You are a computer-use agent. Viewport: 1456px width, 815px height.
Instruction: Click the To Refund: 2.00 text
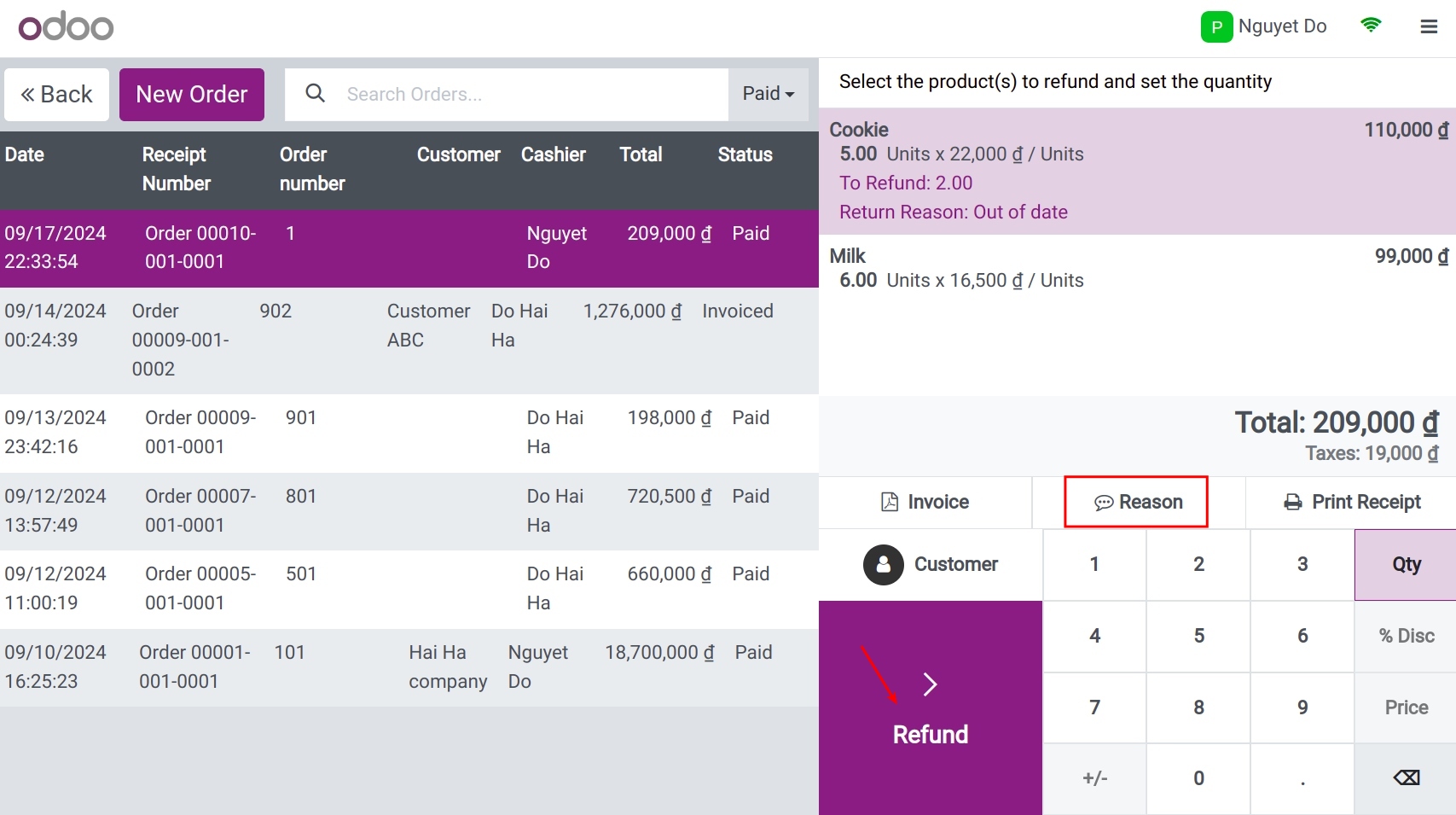pos(906,183)
